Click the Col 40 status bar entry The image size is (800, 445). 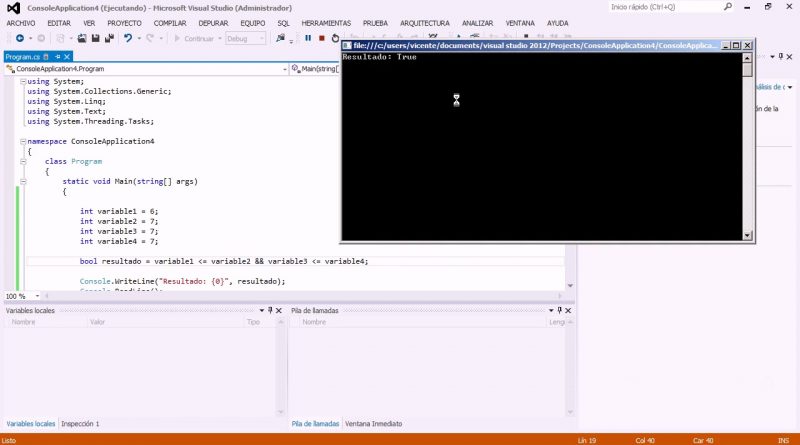(x=645, y=440)
